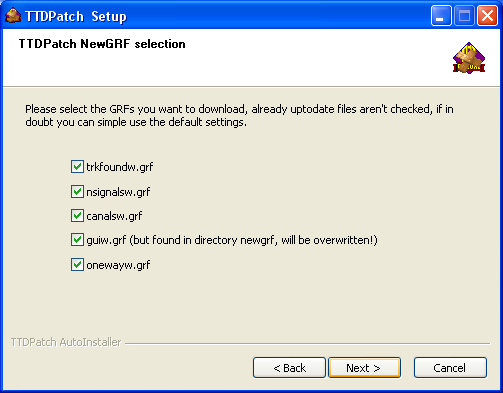Click the trkfoundw.grf label text
Screen dimensions: 503x393
pyautogui.click(x=120, y=167)
